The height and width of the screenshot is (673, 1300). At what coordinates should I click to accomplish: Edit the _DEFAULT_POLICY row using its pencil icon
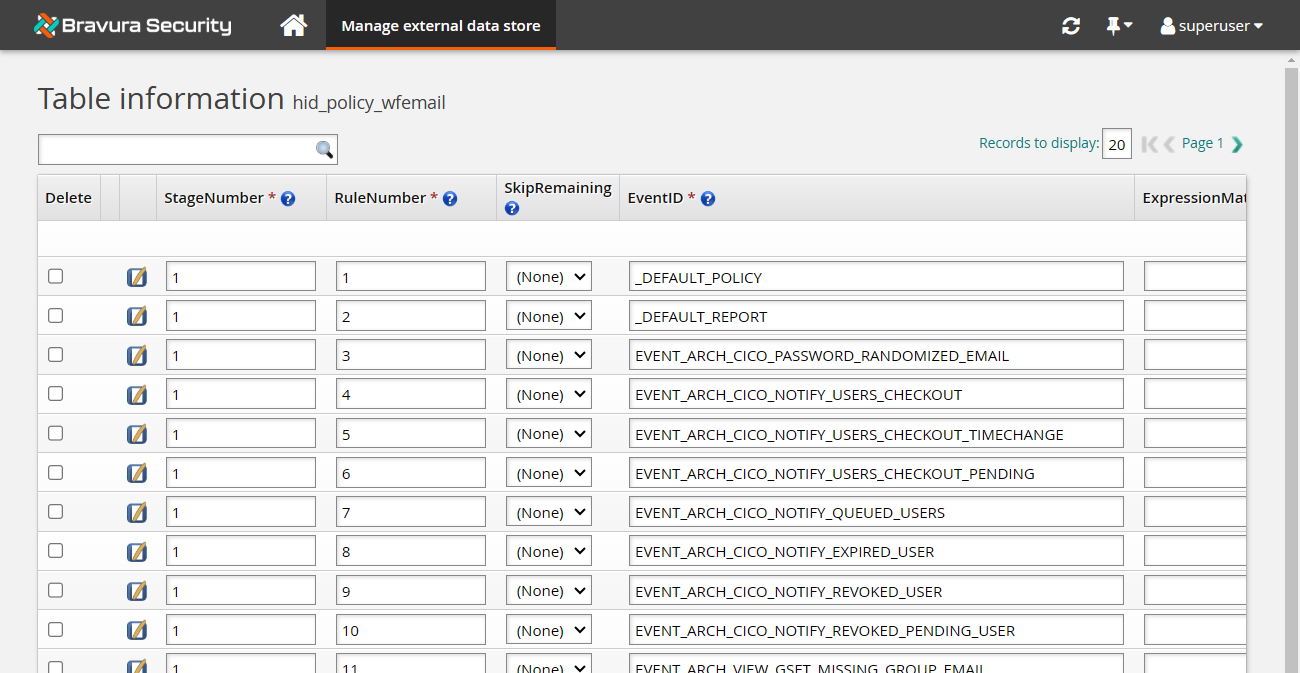(137, 276)
